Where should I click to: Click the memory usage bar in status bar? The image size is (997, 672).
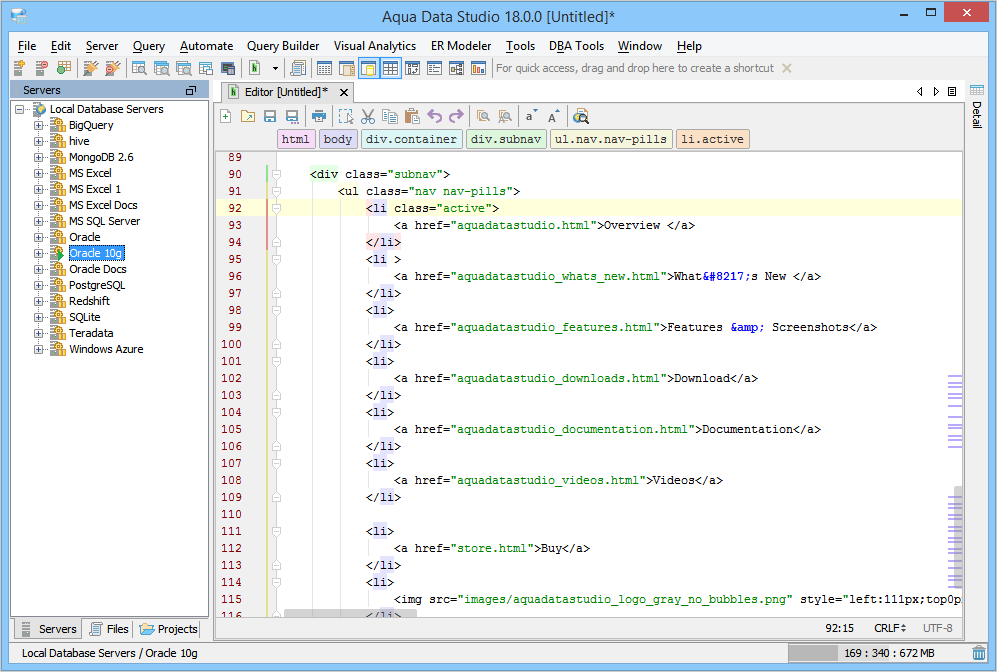(879, 653)
